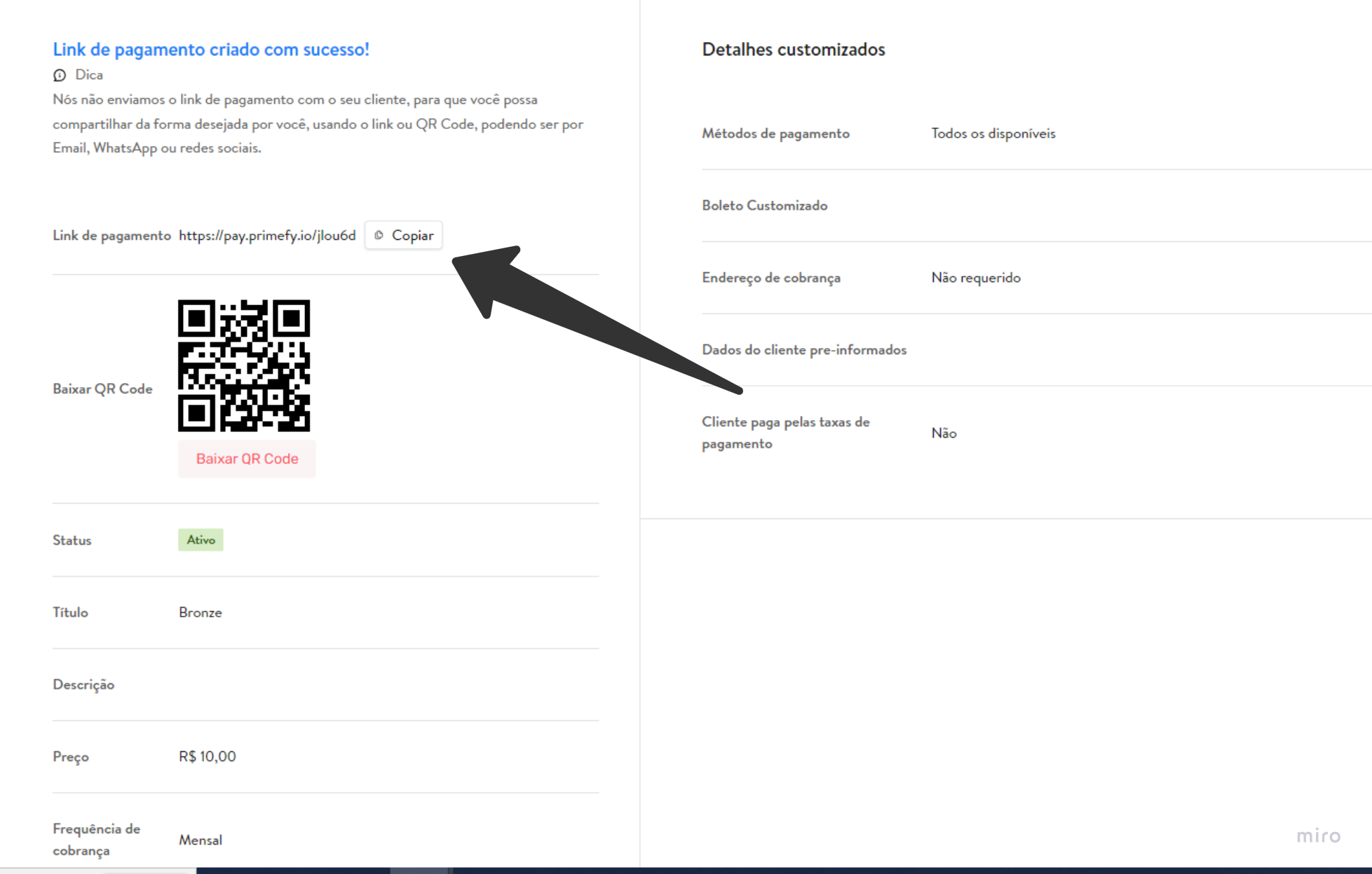Click the 'Baixar QR Code' row label
The height and width of the screenshot is (874, 1372).
(x=102, y=389)
